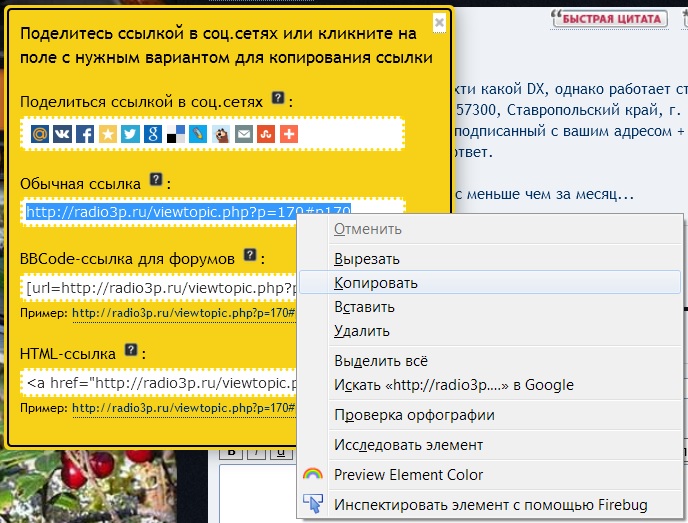Share link on Twitter

[130, 133]
